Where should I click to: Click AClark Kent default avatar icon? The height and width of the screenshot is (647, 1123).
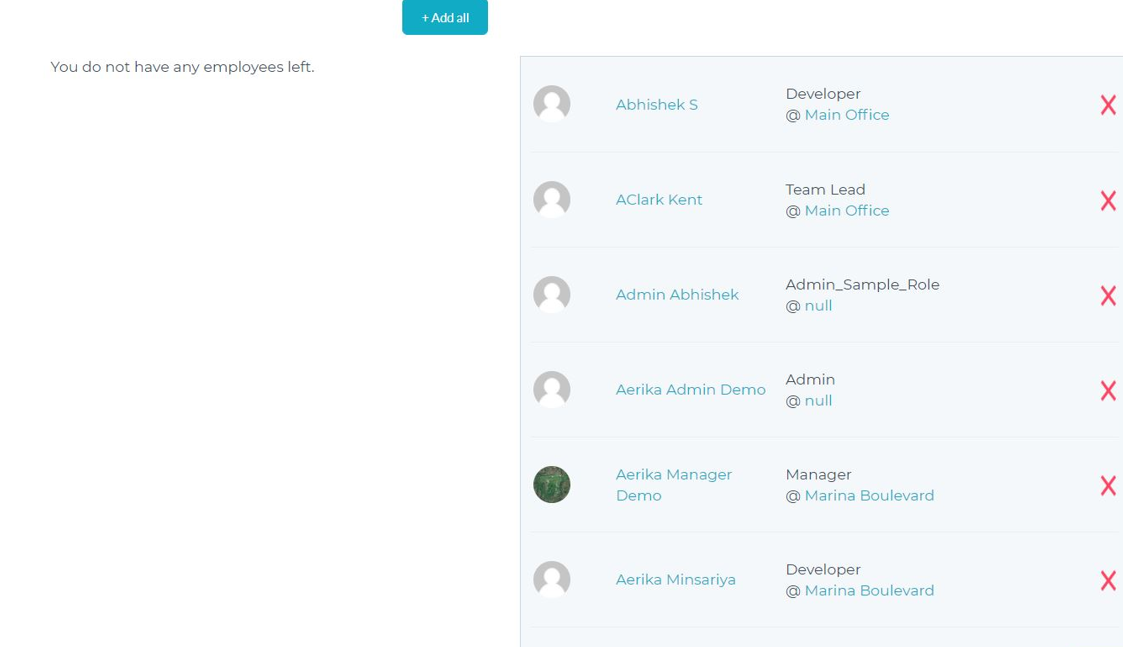(551, 199)
